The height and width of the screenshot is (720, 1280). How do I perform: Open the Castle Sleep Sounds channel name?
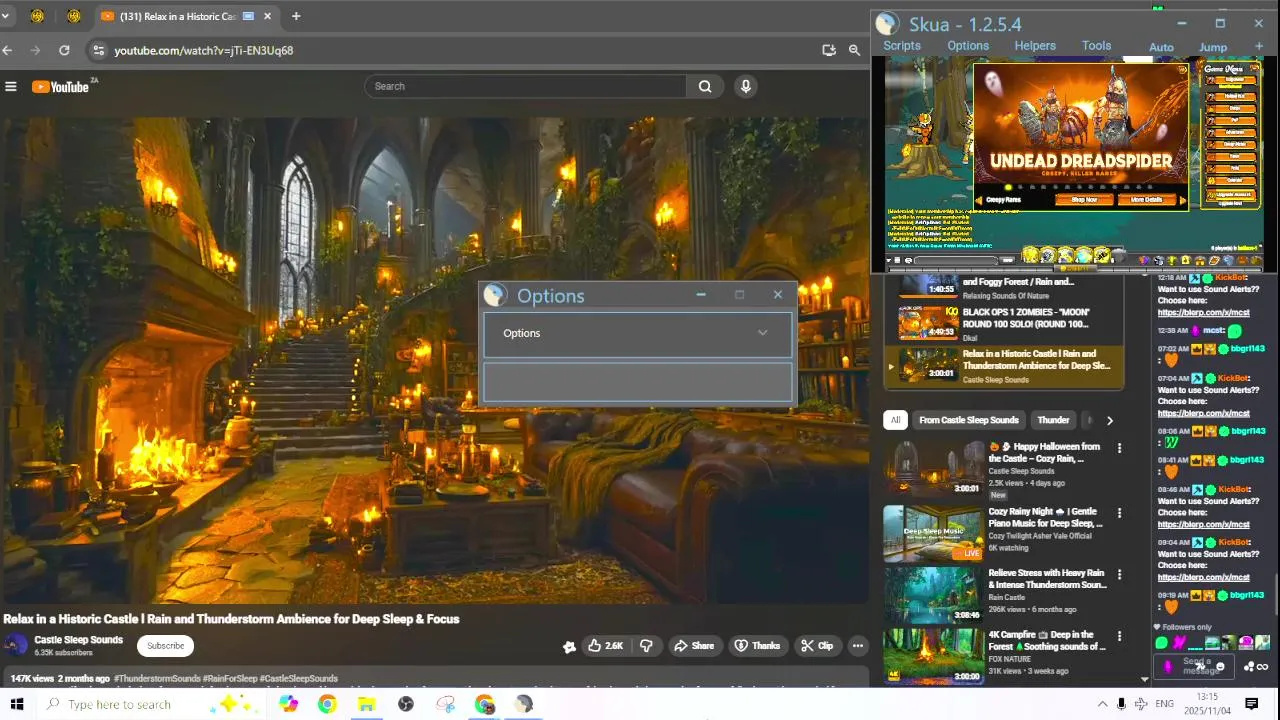[x=79, y=640]
